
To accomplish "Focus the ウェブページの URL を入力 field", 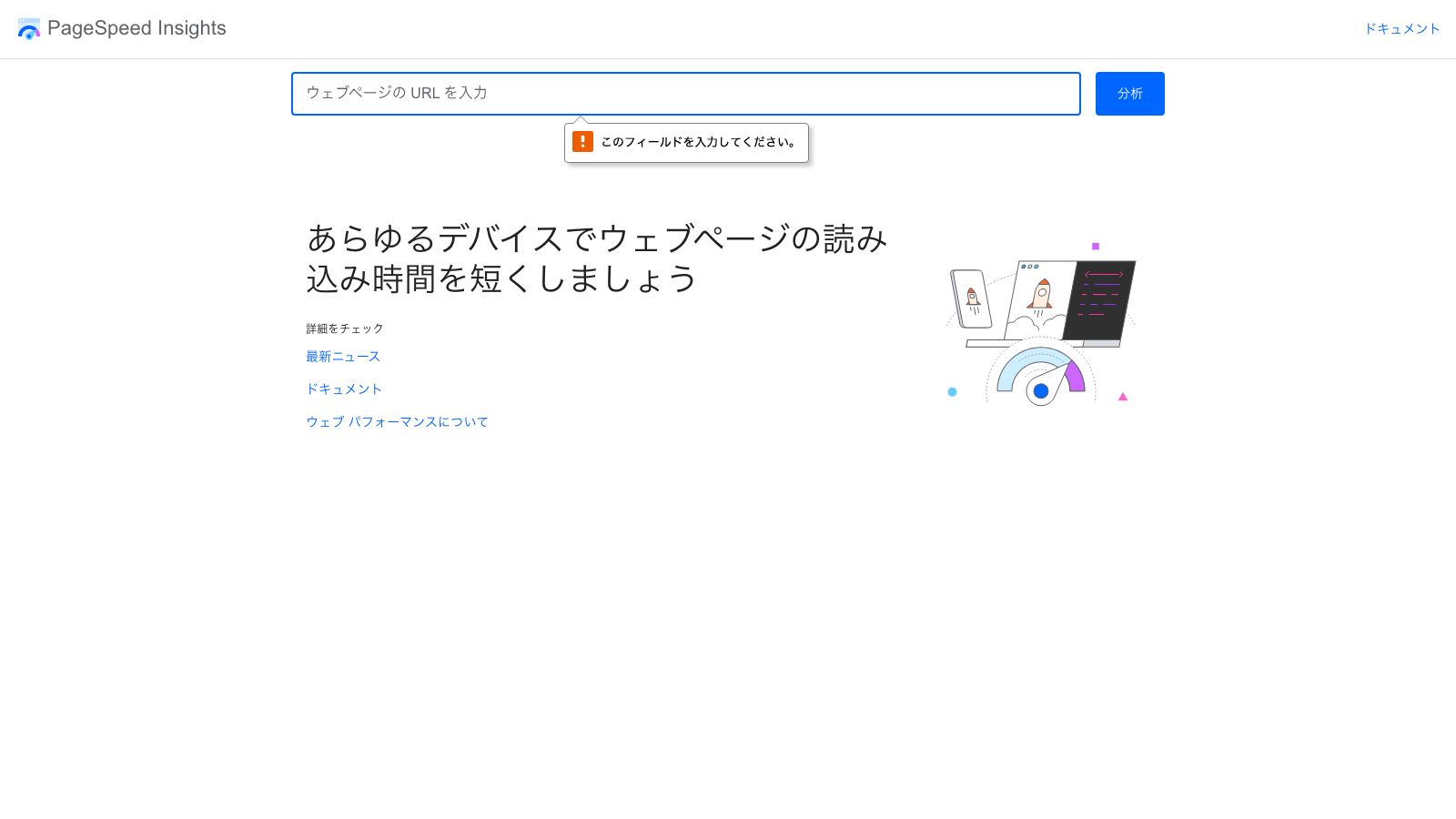I will click(686, 94).
